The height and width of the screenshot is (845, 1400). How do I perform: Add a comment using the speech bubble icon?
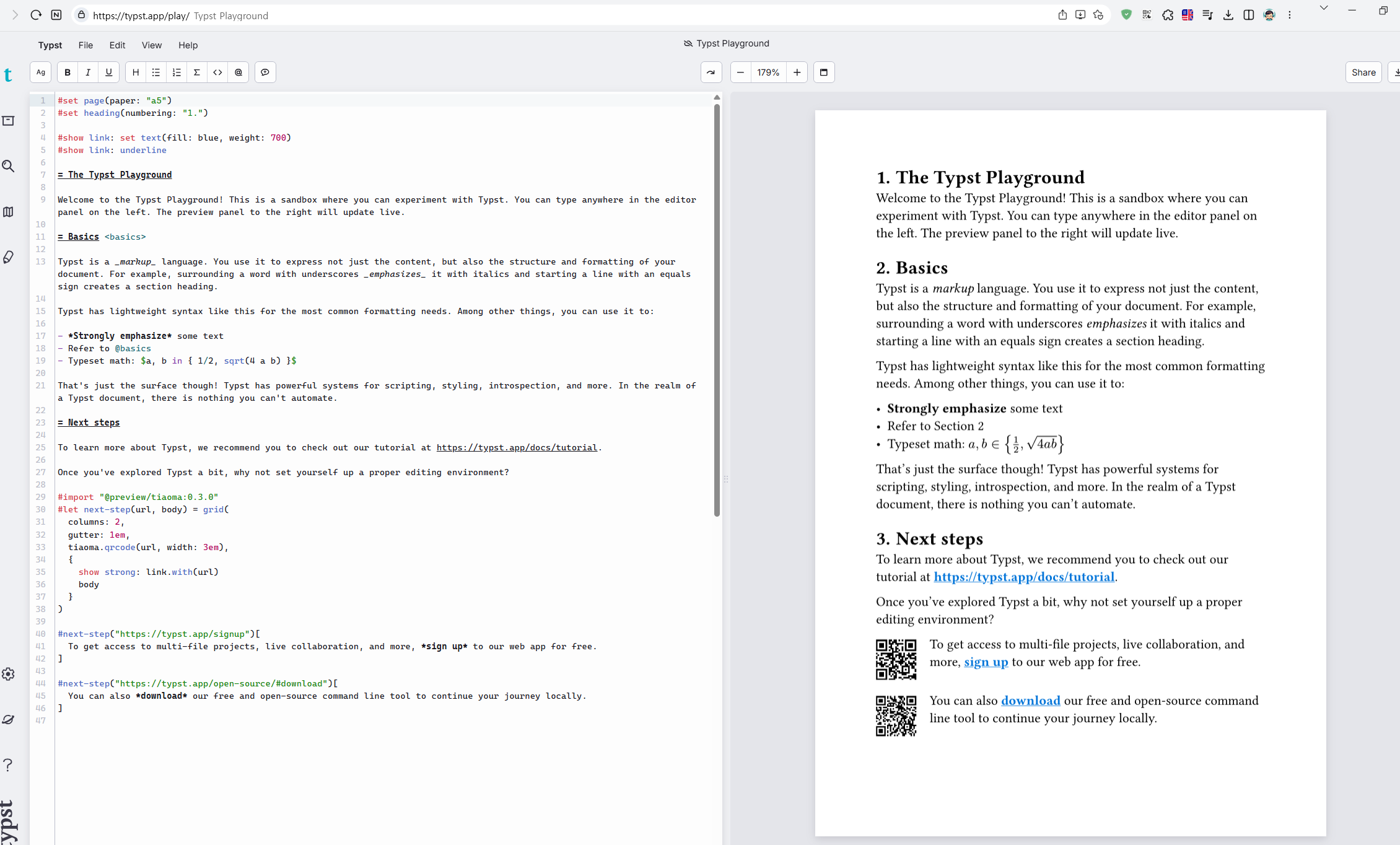(265, 72)
